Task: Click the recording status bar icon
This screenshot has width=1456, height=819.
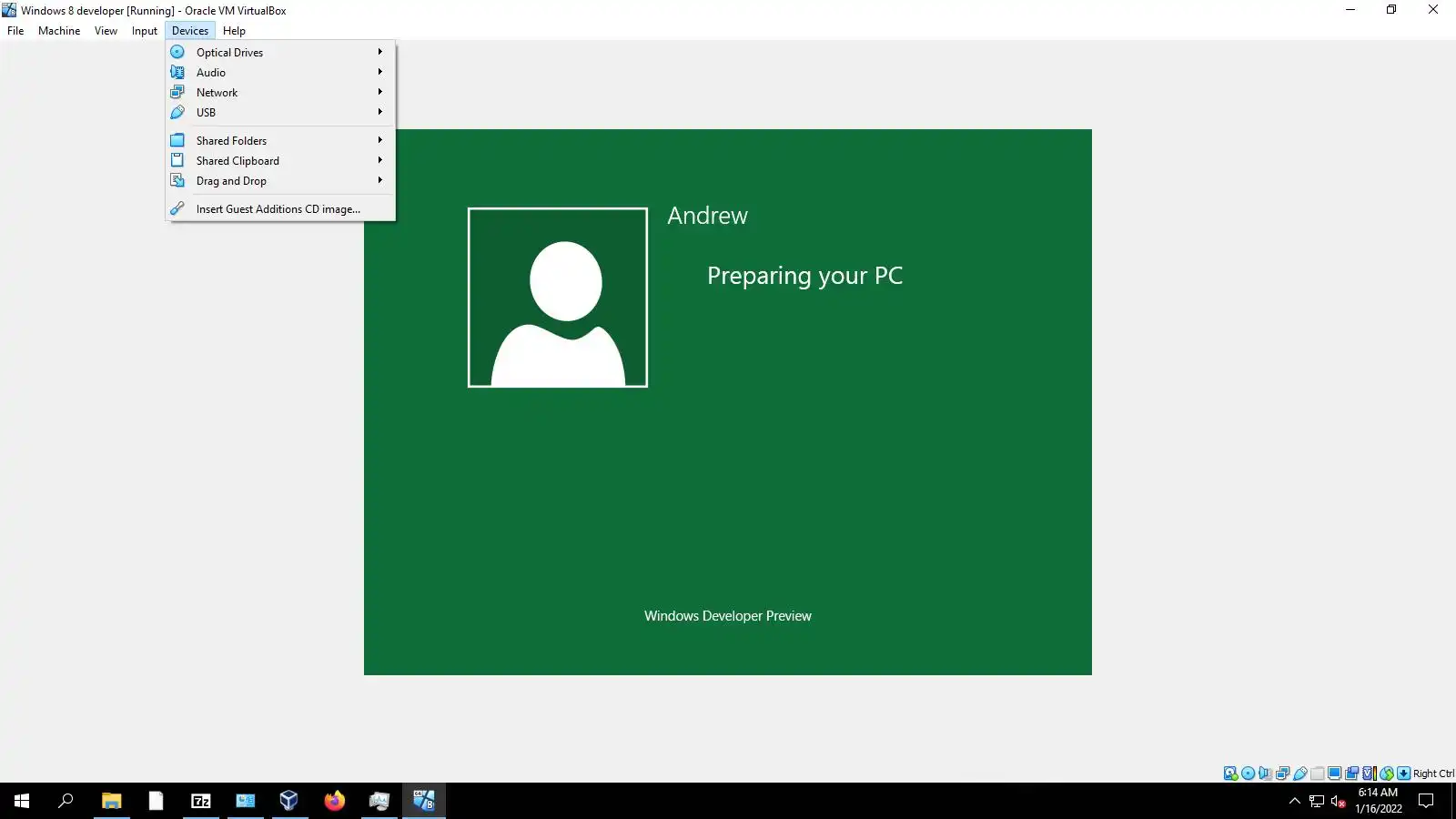Action: [x=1351, y=773]
